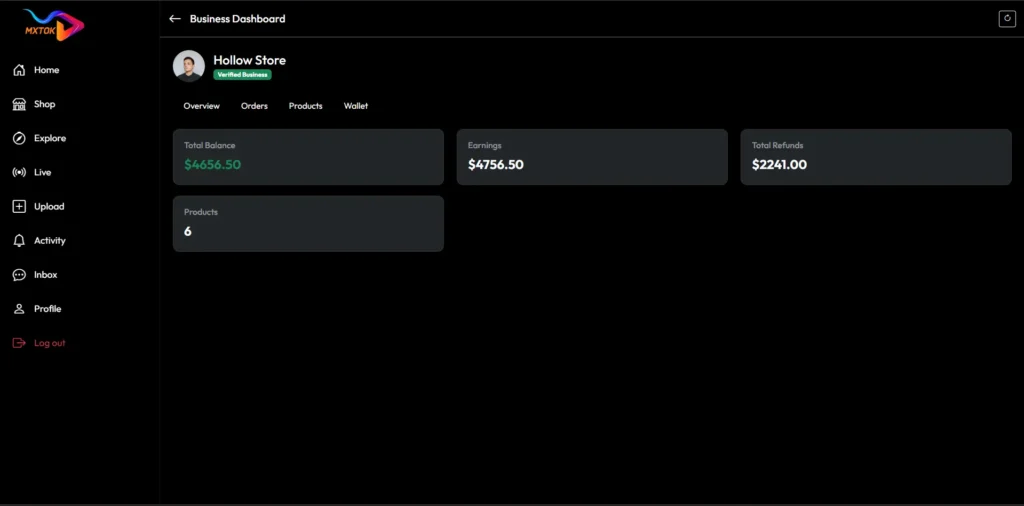Click the Verified Business badge

point(242,74)
